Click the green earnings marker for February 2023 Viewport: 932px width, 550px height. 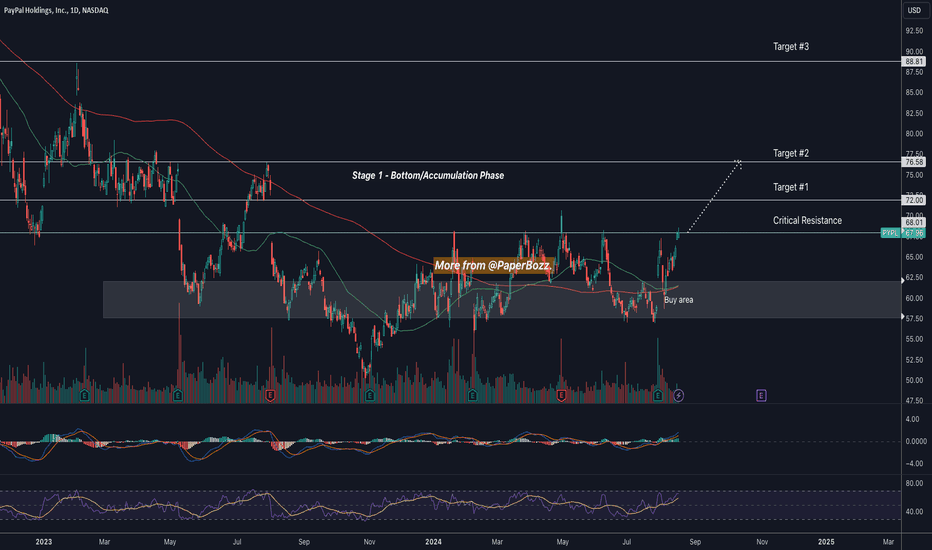pyautogui.click(x=84, y=395)
